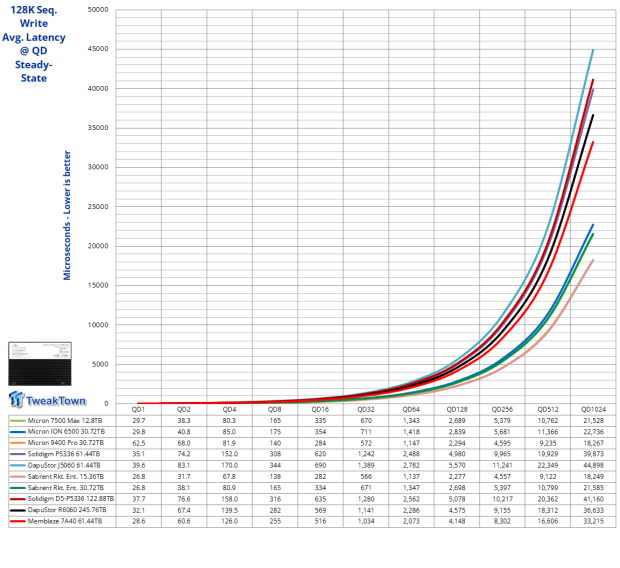Click the black DapuStor R6060 legend swatch
The width and height of the screenshot is (620, 568).
tap(17, 510)
